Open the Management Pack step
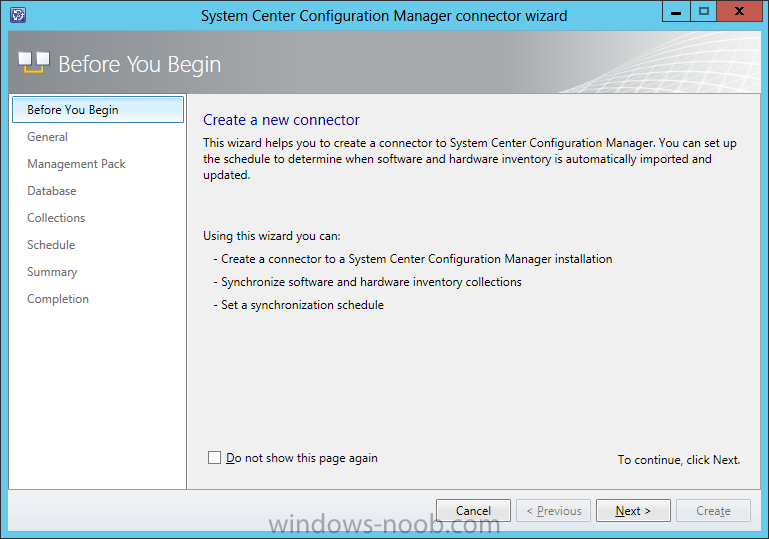The height and width of the screenshot is (539, 769). pos(77,164)
